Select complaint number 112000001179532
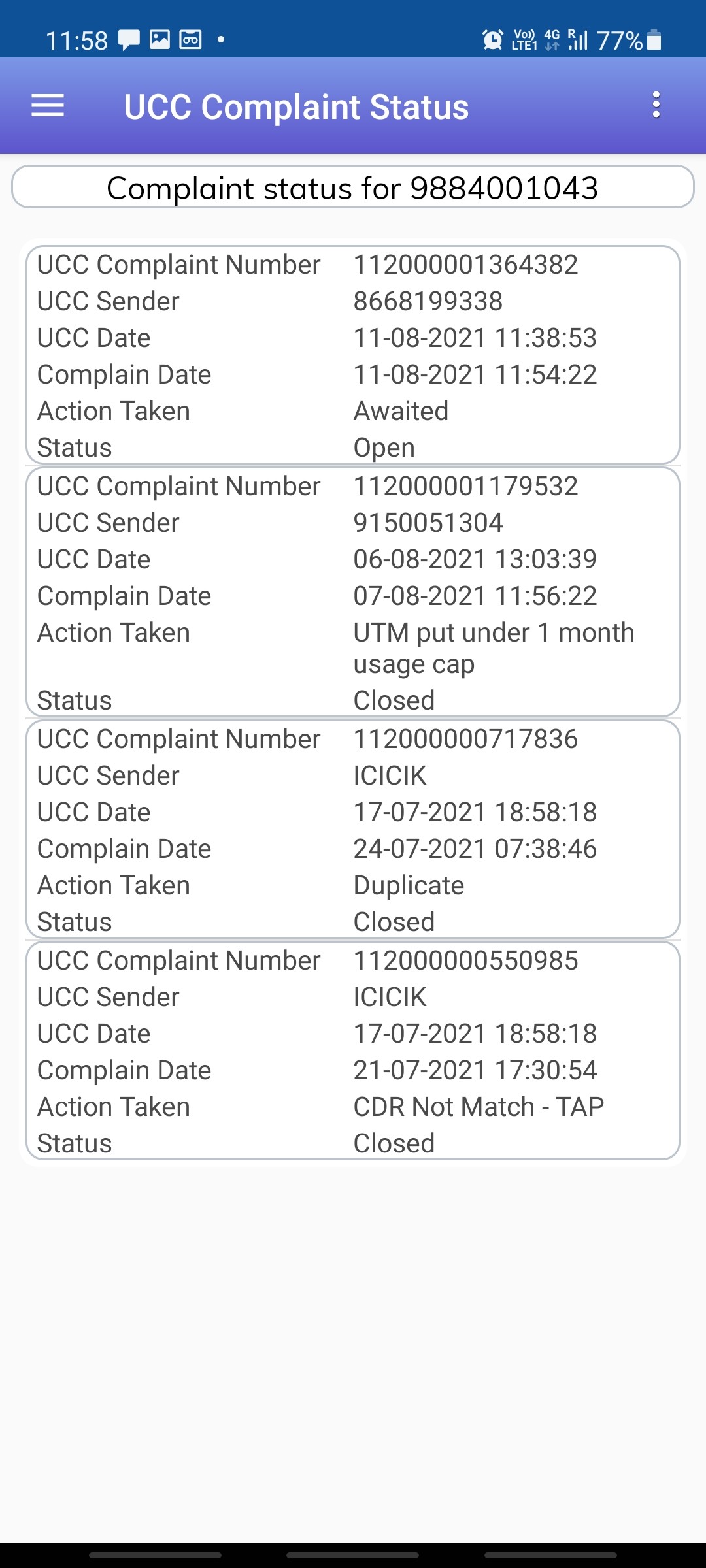The image size is (706, 1568). click(465, 486)
